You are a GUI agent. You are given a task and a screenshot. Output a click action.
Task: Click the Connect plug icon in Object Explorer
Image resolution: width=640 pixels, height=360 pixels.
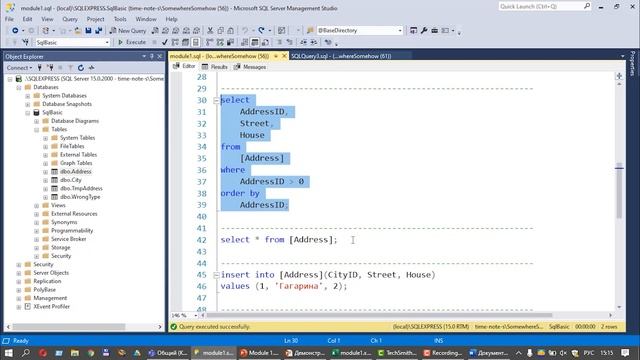pyautogui.click(x=40, y=68)
